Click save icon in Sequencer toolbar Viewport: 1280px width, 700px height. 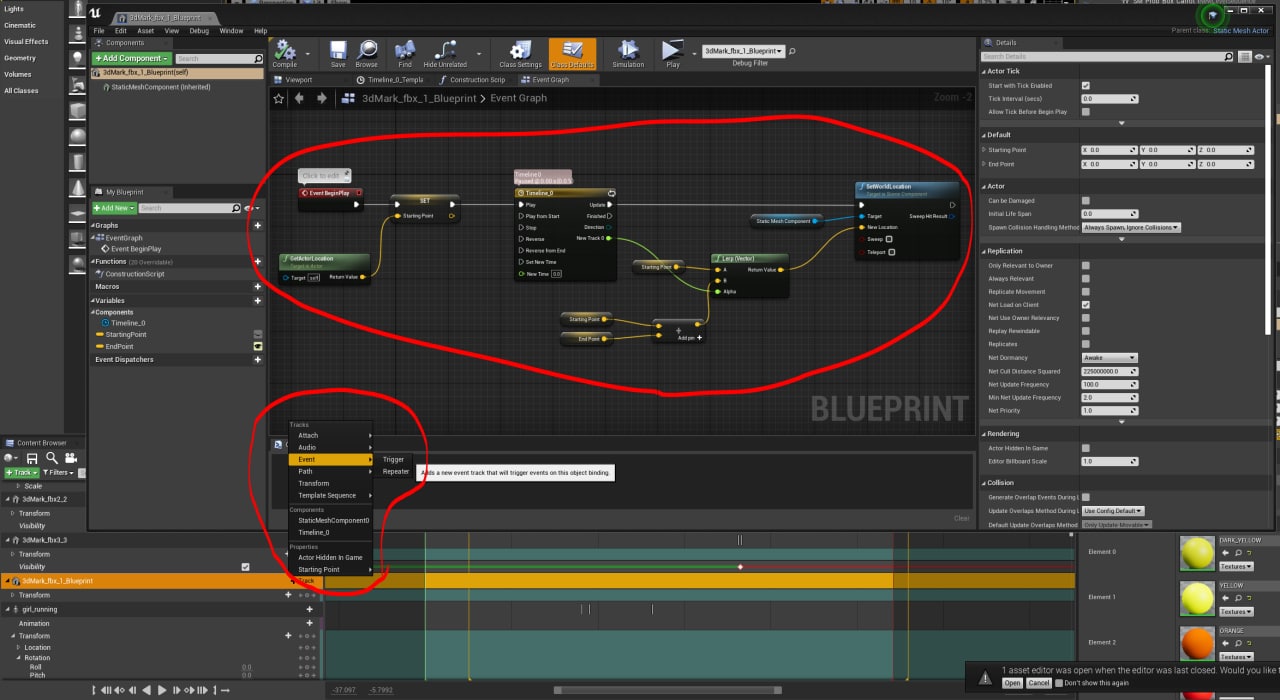tap(32, 458)
